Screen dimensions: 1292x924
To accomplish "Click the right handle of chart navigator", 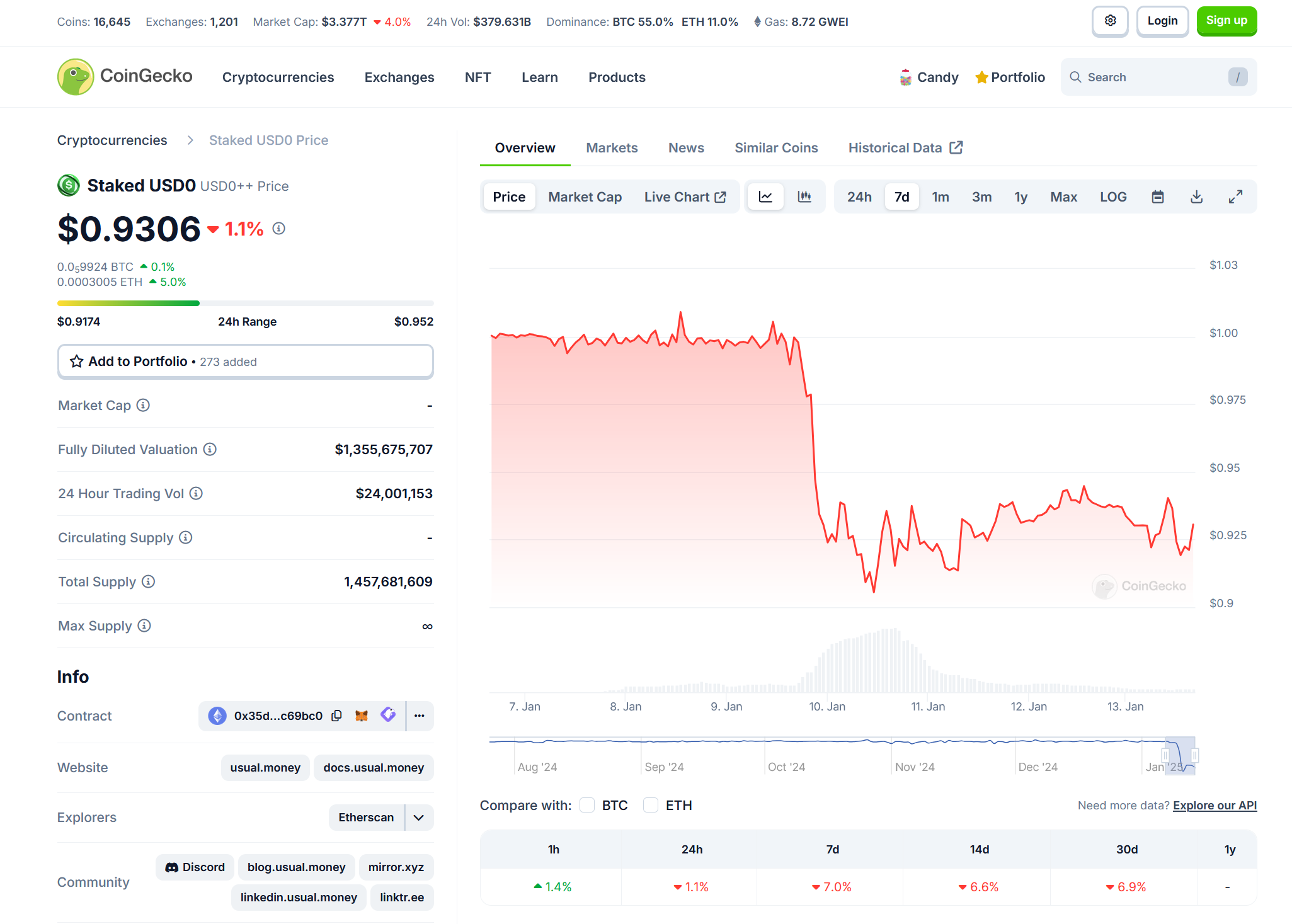I will pyautogui.click(x=1195, y=755).
